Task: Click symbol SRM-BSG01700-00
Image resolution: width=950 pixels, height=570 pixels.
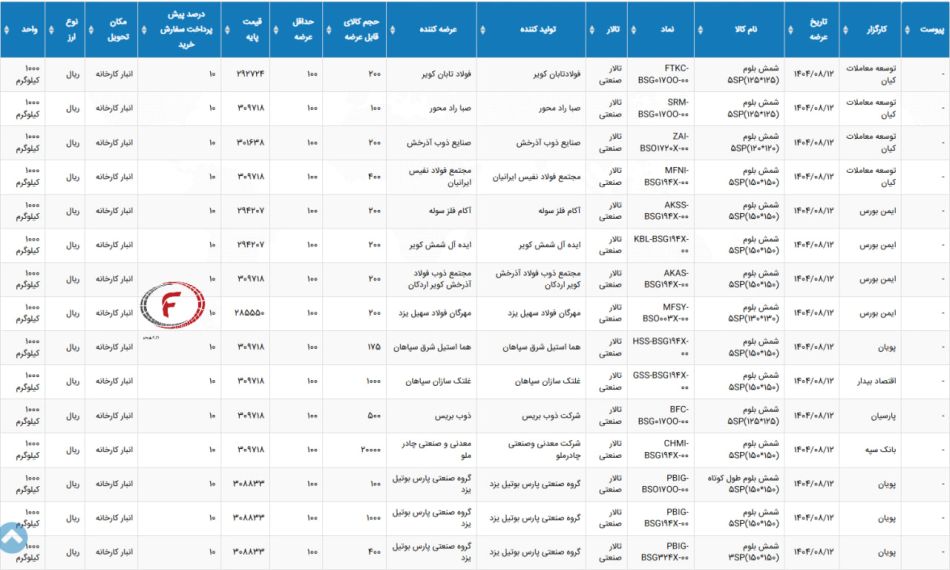Action: (663, 108)
